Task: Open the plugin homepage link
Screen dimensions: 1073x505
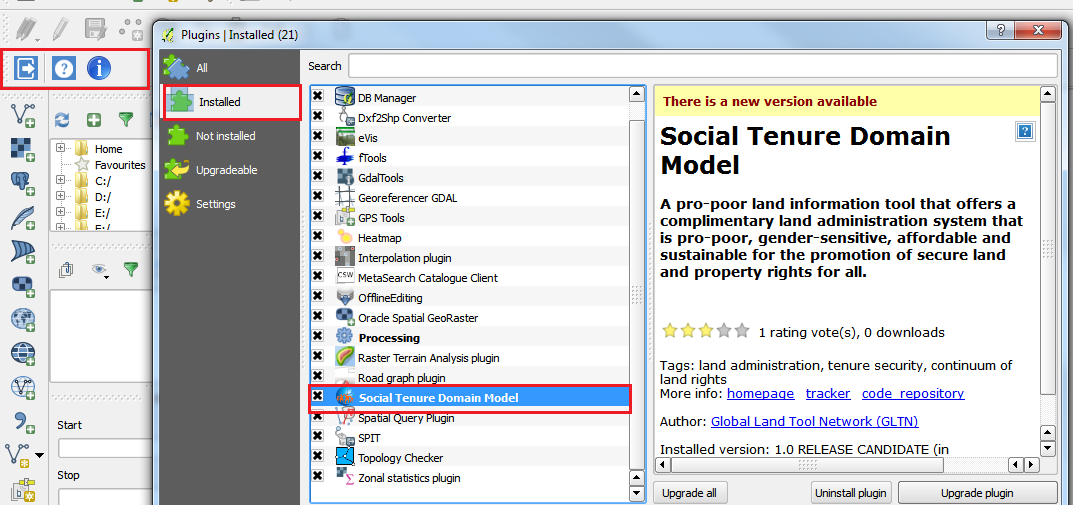Action: coord(760,393)
